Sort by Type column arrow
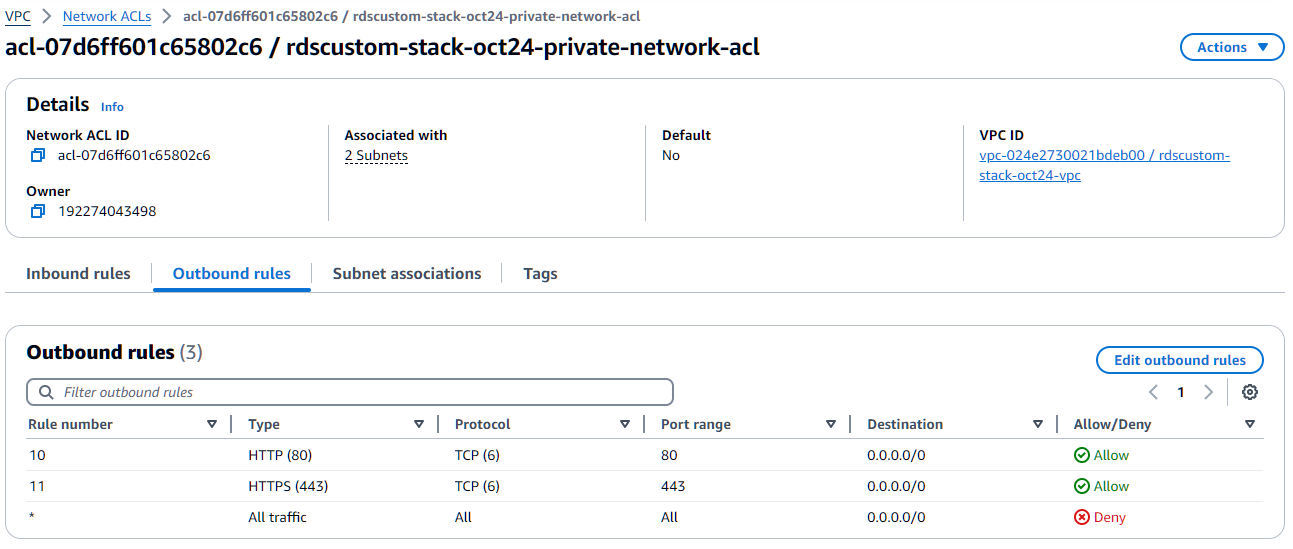 [x=419, y=424]
